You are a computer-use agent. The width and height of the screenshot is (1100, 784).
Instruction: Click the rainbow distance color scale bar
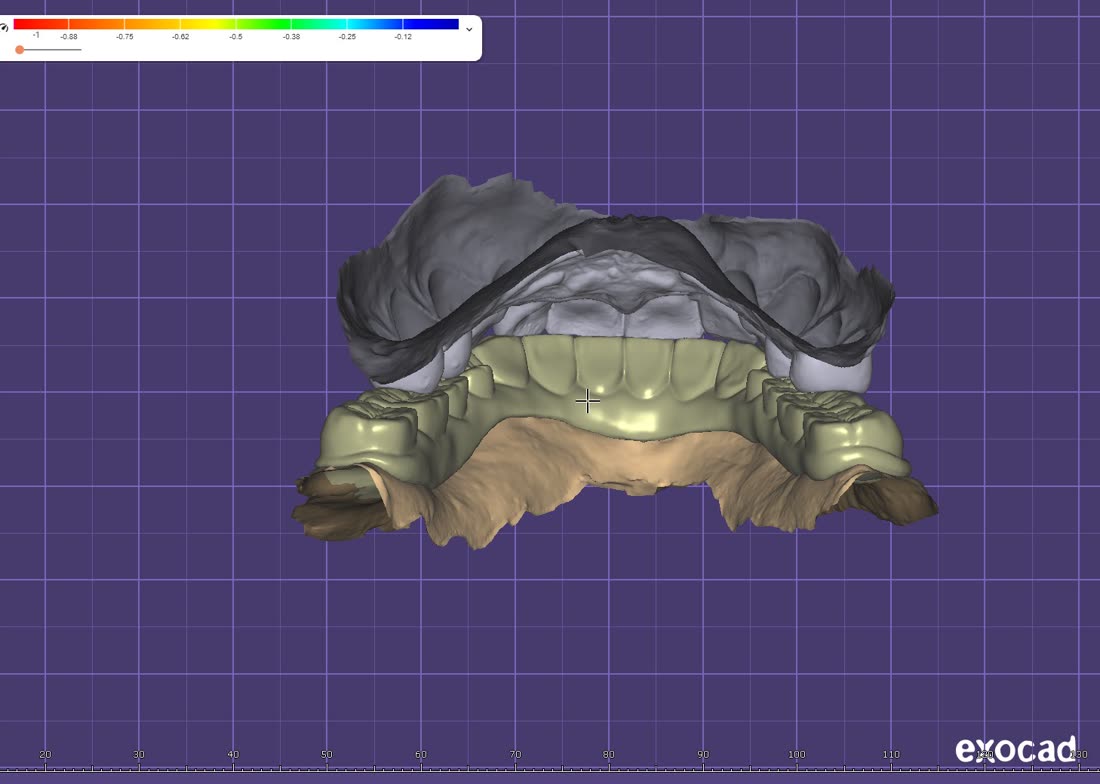[236, 24]
